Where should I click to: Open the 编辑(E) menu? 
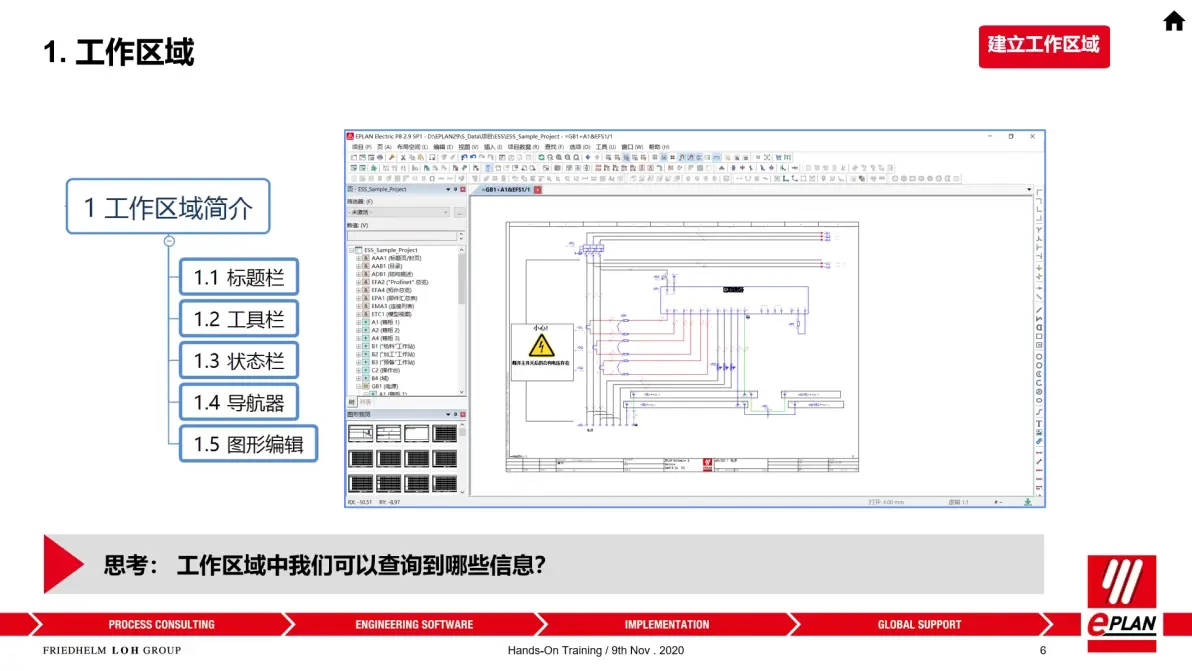[443, 147]
